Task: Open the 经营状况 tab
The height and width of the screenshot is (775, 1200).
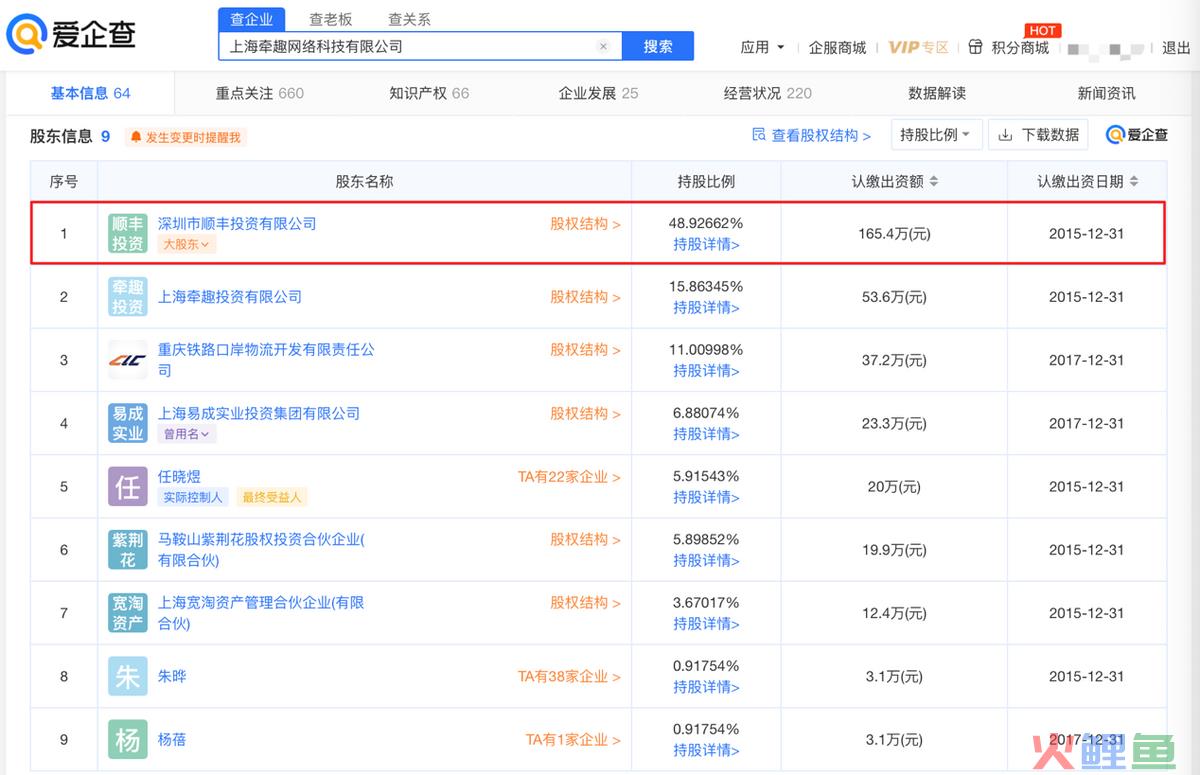Action: 768,93
